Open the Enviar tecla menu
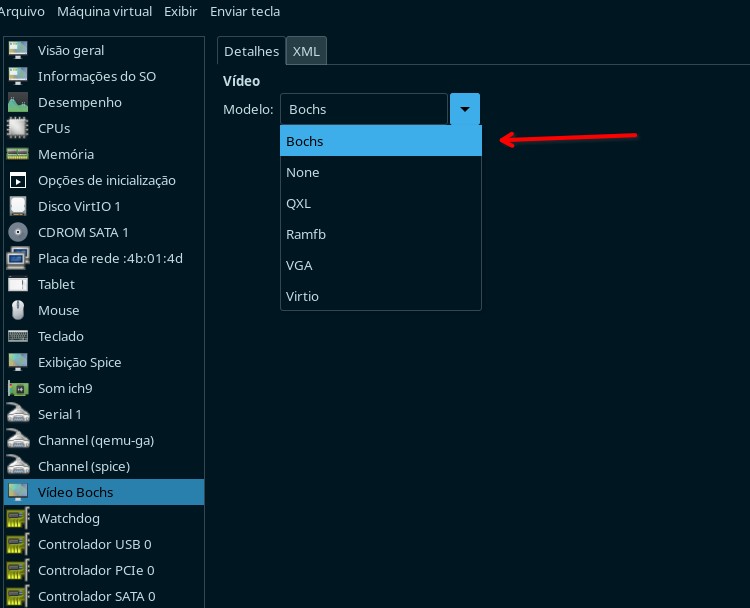 click(245, 11)
